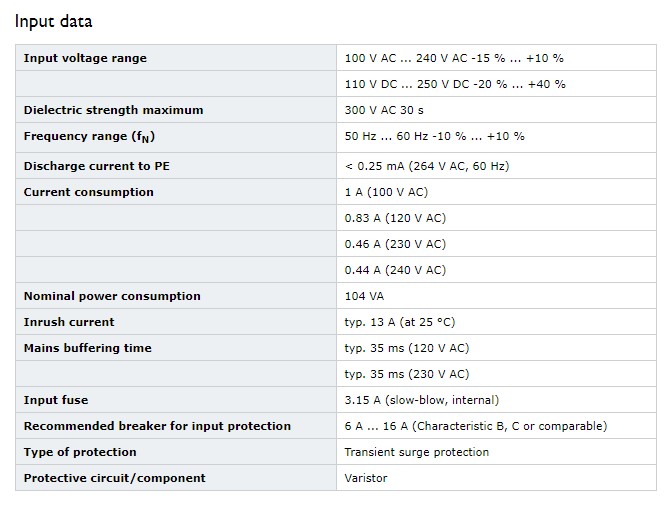Viewport: 672px width, 510px height.
Task: Click Dielectric strength maximum row label
Action: click(114, 110)
